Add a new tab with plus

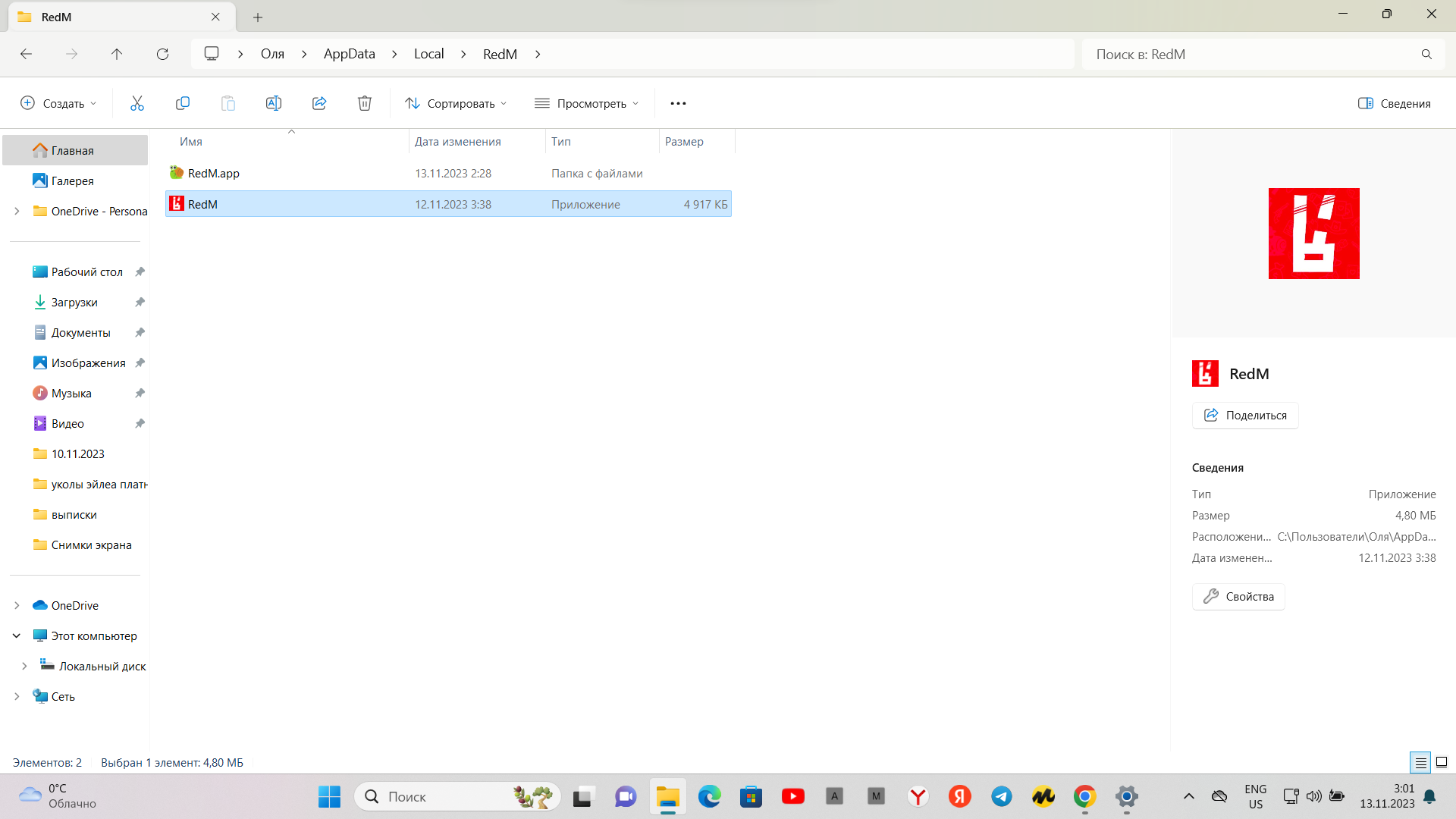pos(258,17)
